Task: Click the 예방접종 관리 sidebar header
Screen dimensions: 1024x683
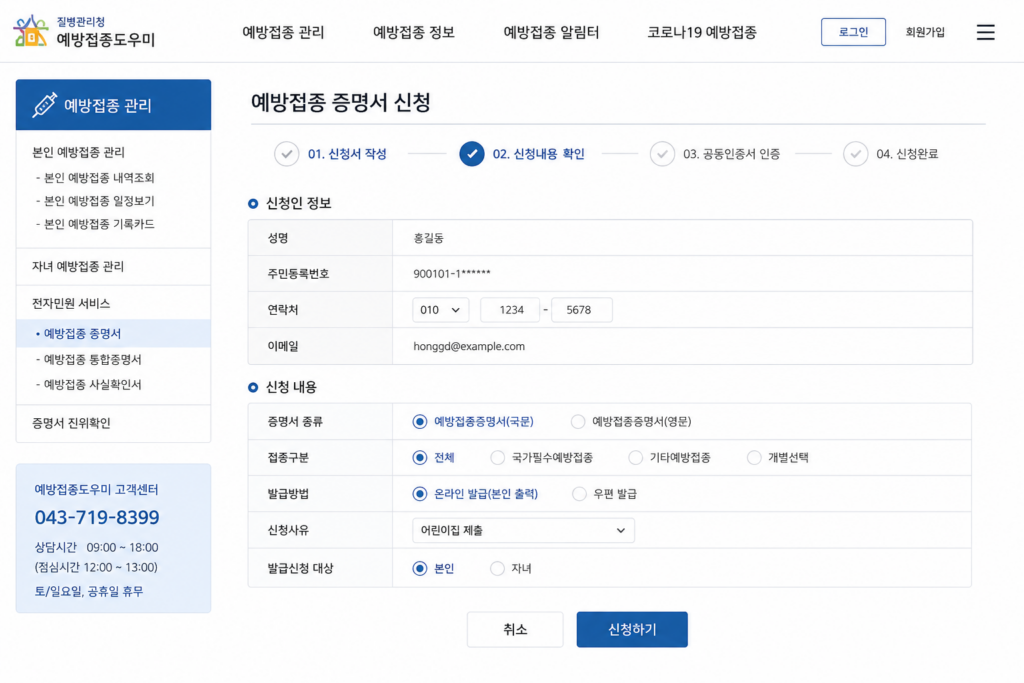Action: (114, 105)
